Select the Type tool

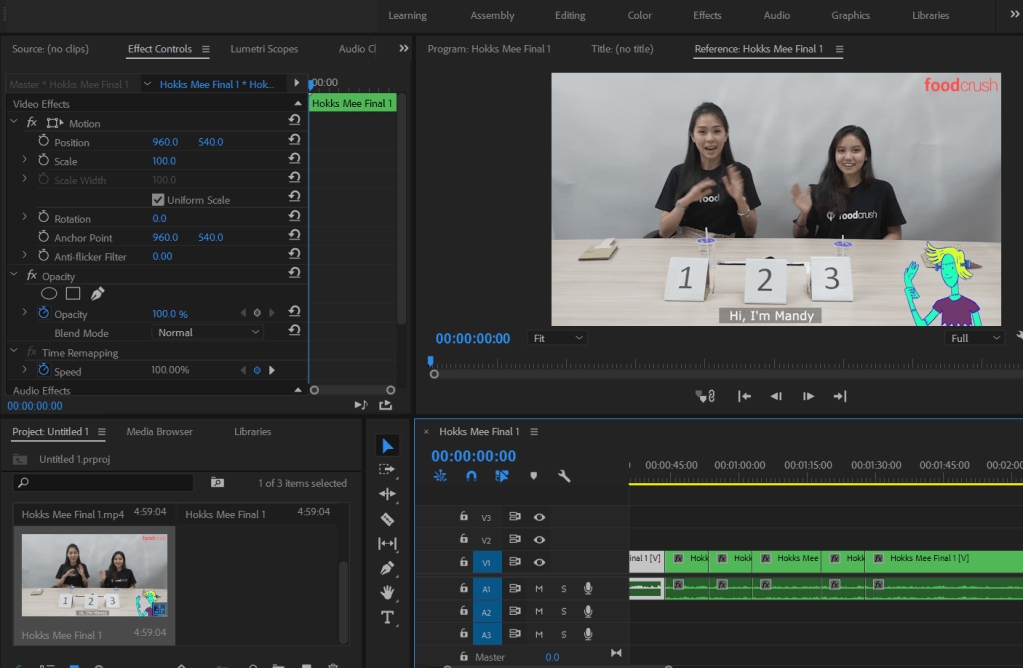coord(388,617)
